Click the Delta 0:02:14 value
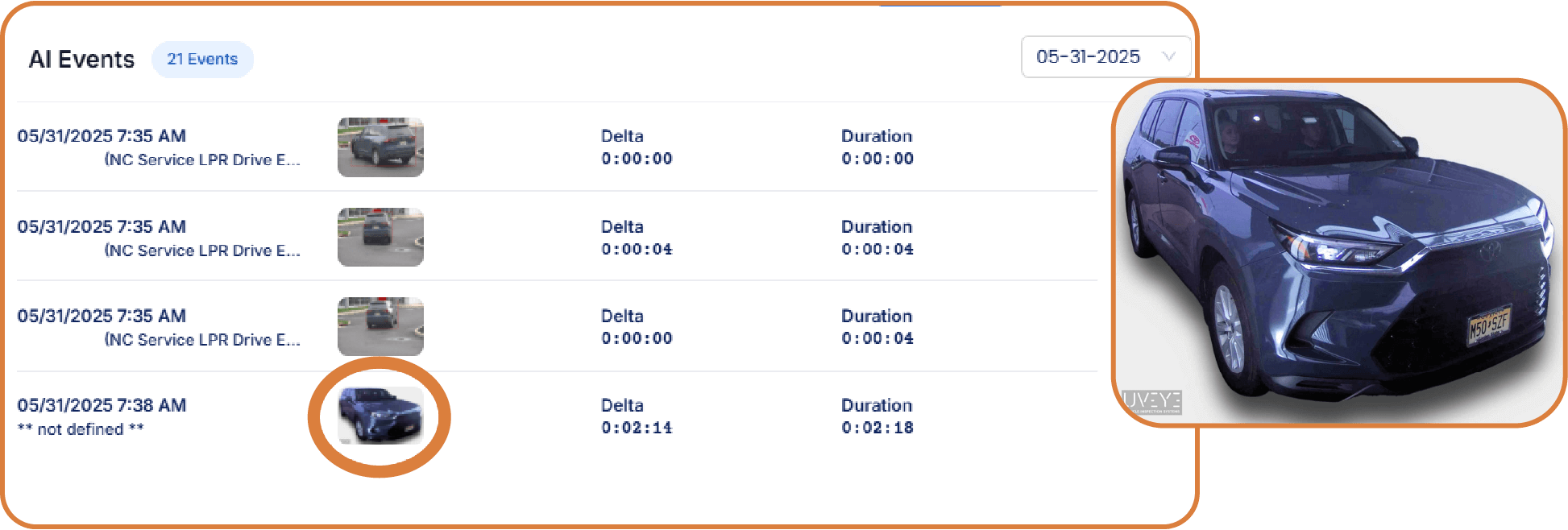The height and width of the screenshot is (530, 1568). coord(637,428)
